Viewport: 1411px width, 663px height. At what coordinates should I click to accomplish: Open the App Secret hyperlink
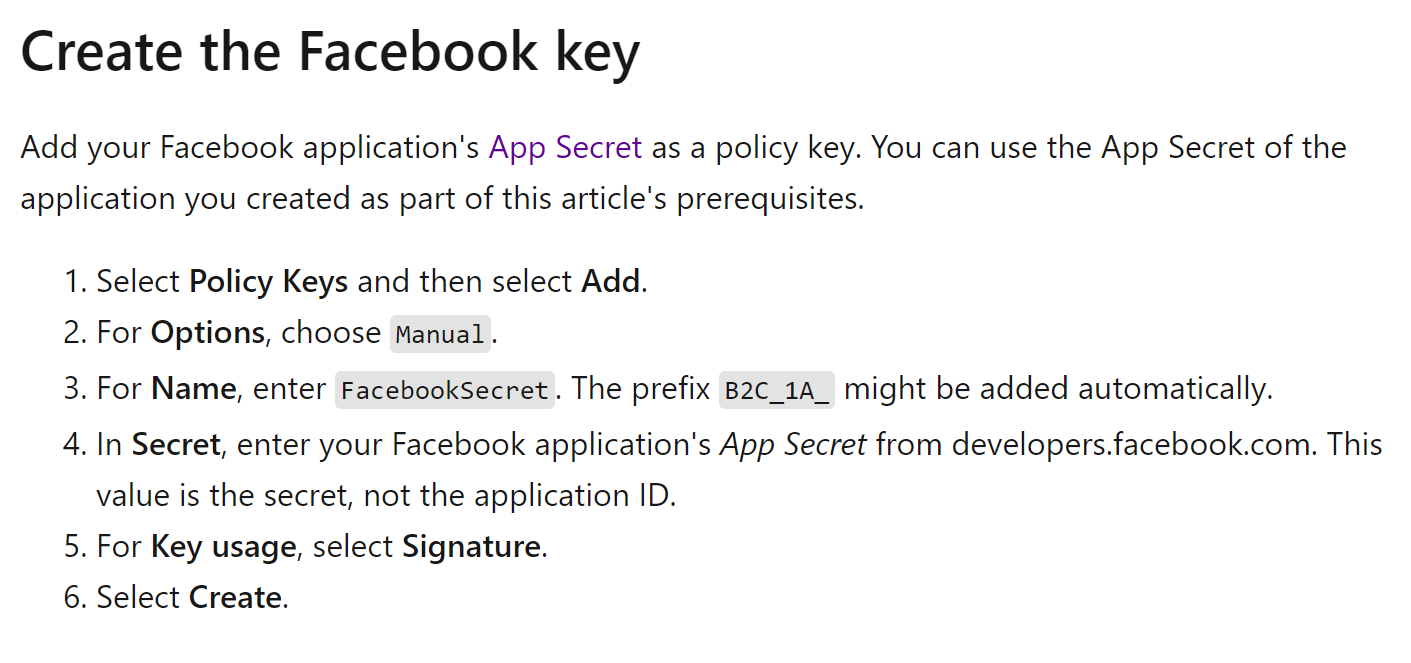click(x=565, y=148)
